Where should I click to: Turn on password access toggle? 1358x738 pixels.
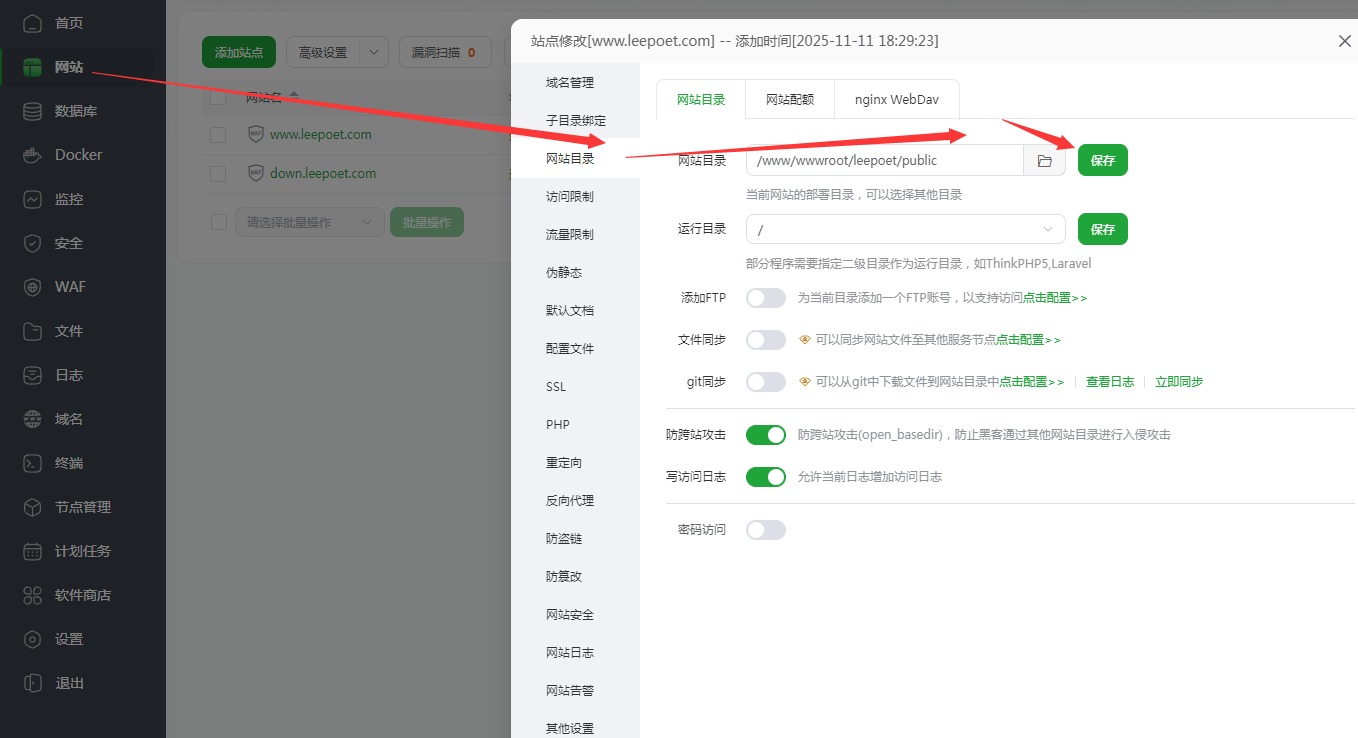tap(765, 530)
